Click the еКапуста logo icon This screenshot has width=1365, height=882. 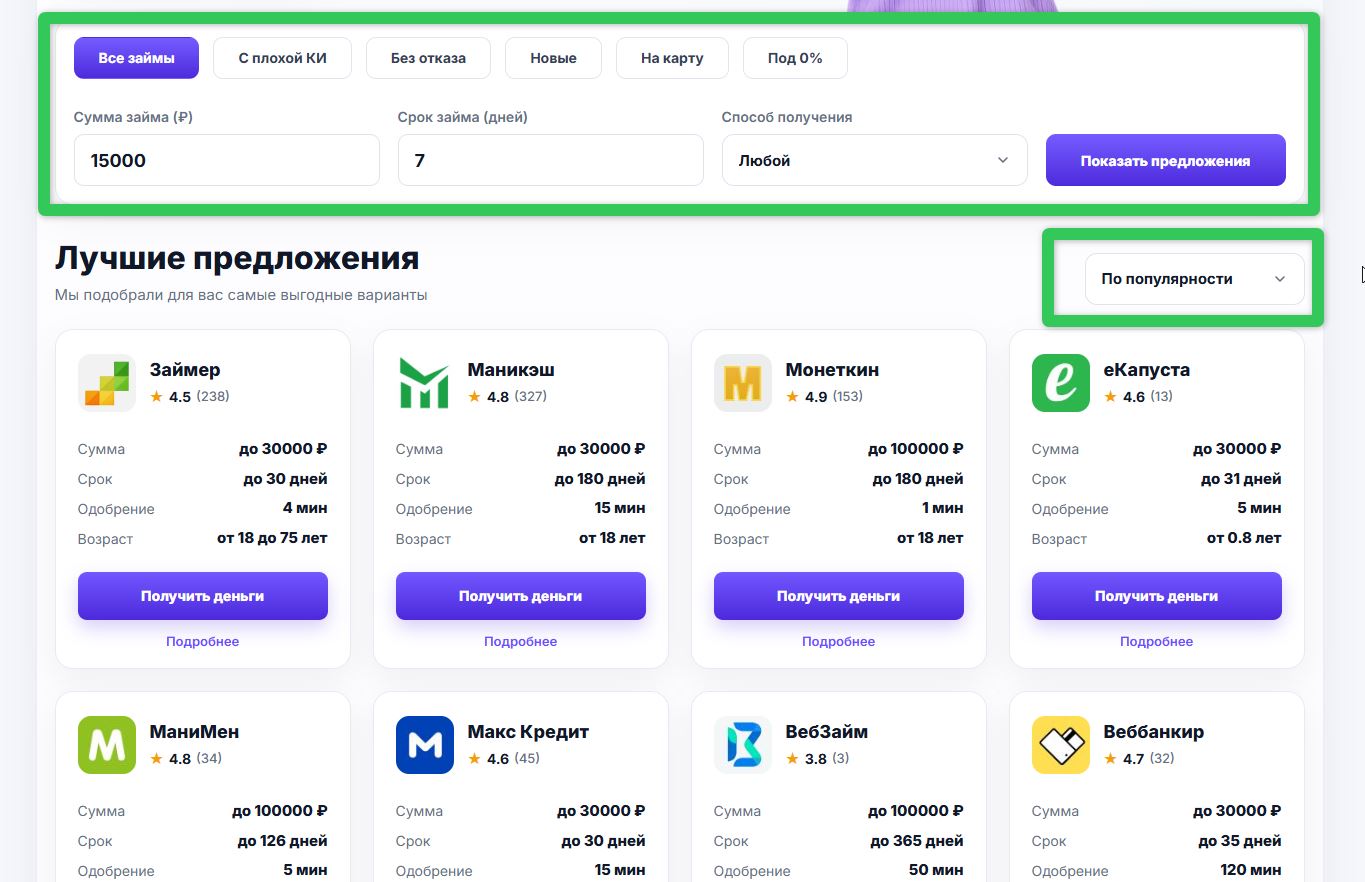(x=1061, y=383)
